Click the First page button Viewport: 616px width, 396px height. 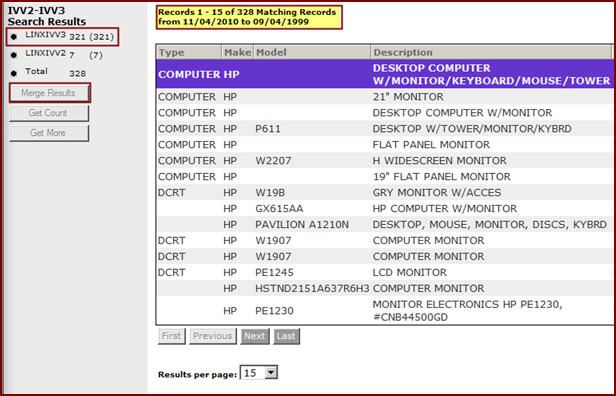click(x=172, y=336)
